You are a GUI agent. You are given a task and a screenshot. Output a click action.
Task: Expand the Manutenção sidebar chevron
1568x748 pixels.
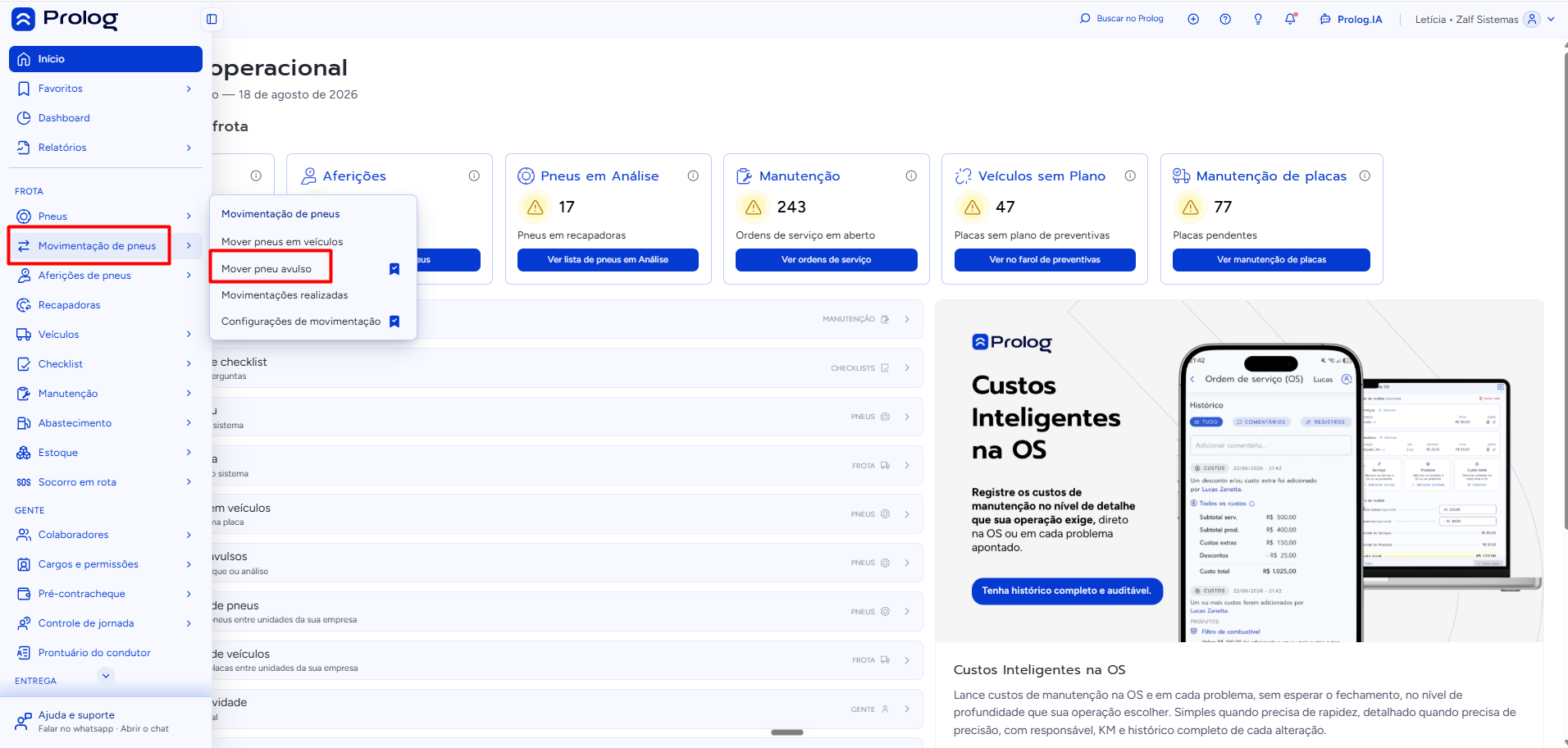tap(189, 394)
